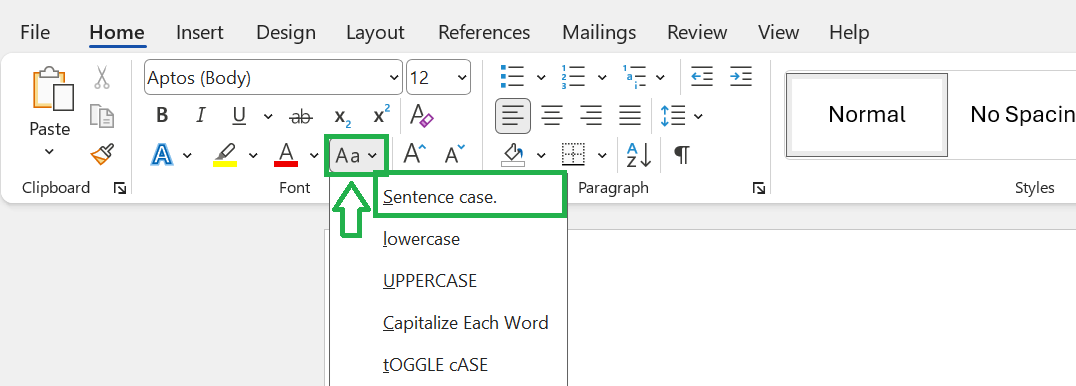Image resolution: width=1076 pixels, height=386 pixels.
Task: Open Text Effects dropdown arrow
Action: click(x=188, y=156)
